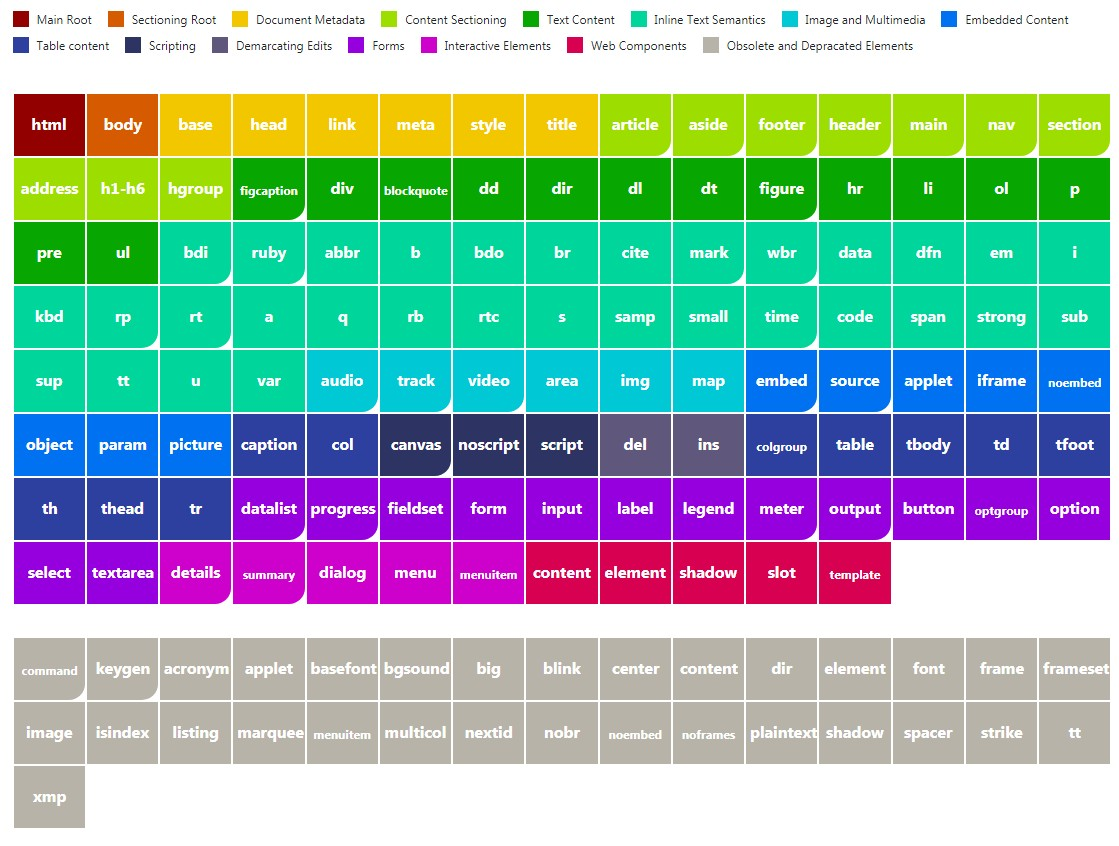
Task: Select the figcaption tile
Action: coord(269,189)
